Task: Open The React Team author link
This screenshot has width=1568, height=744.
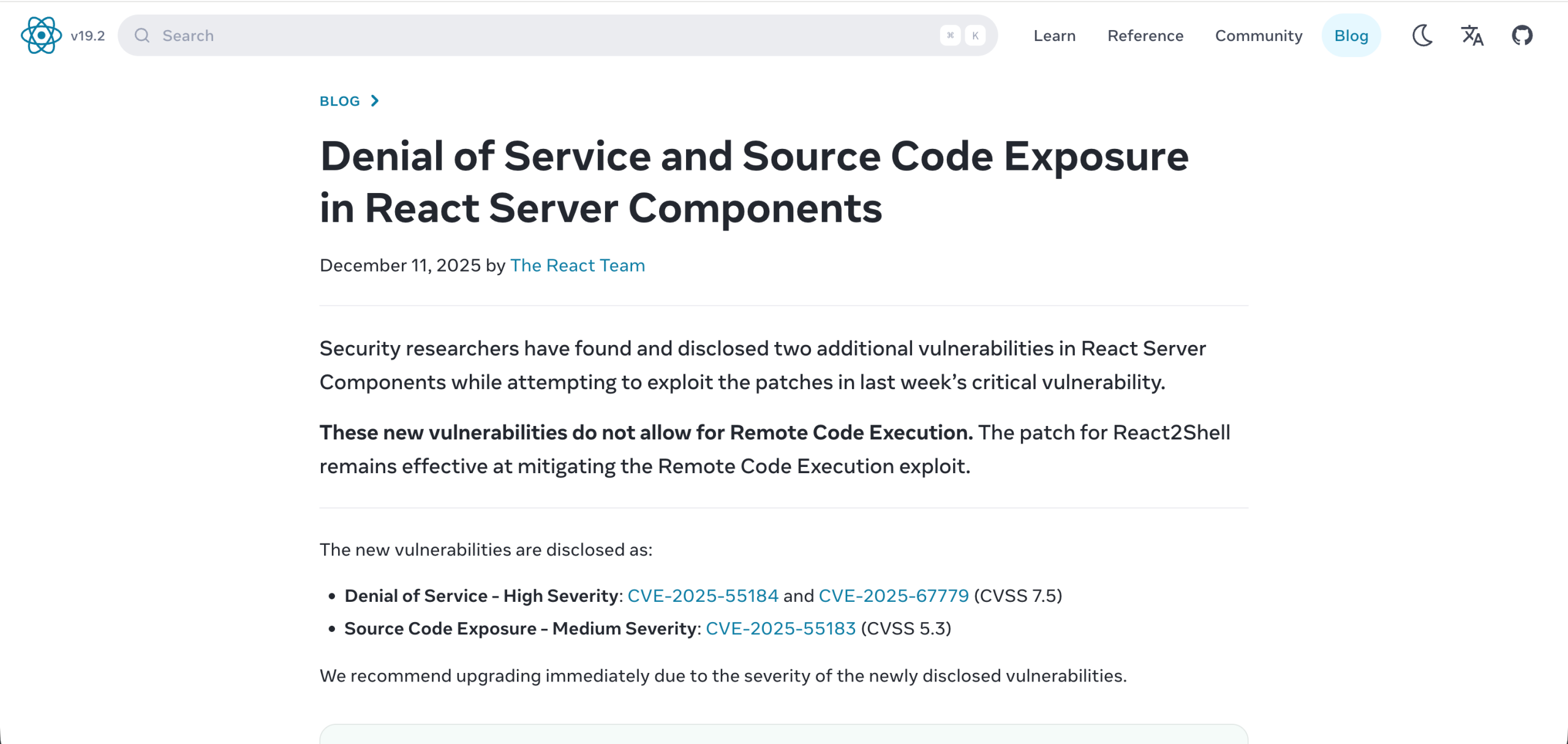Action: (577, 265)
